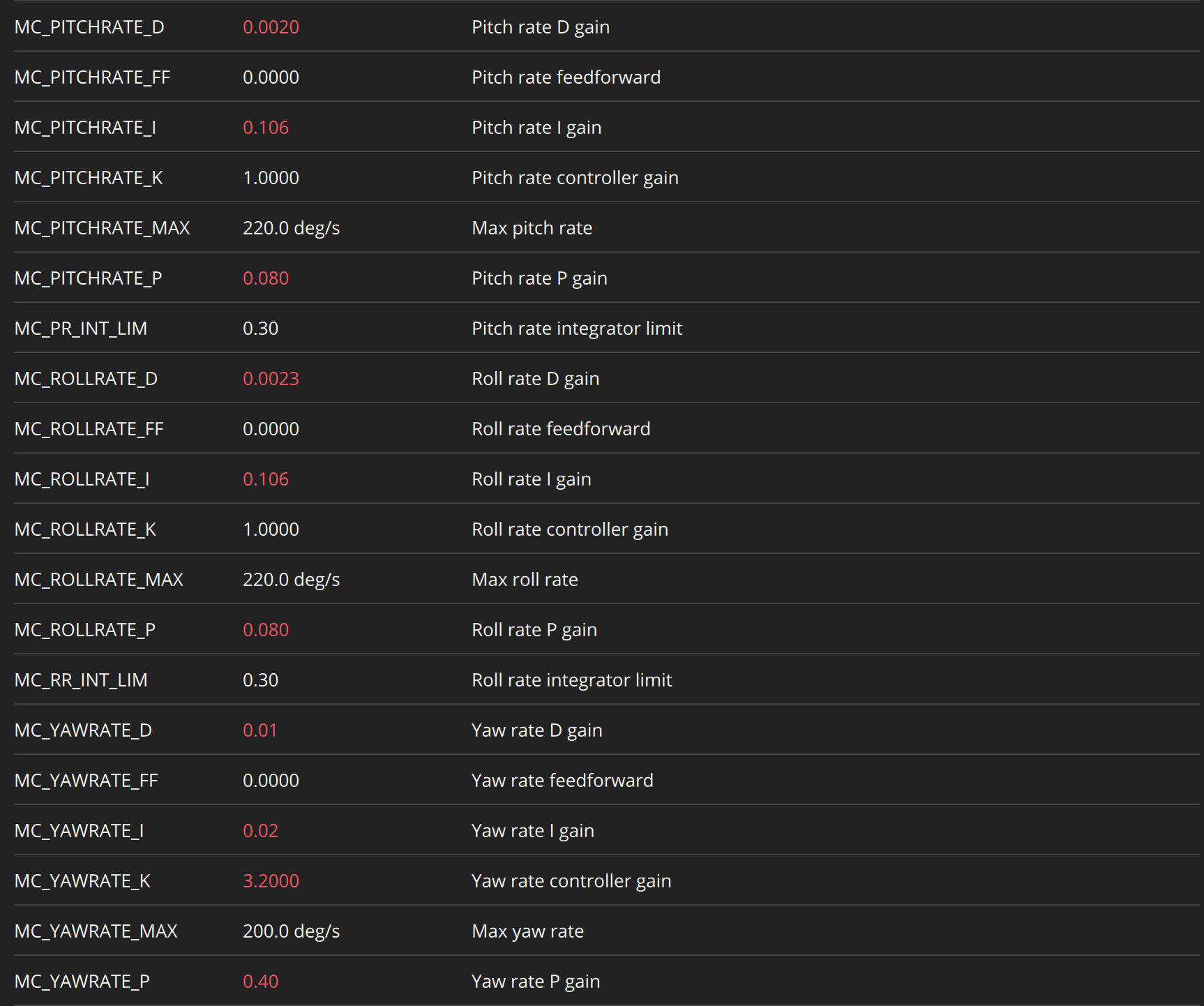The image size is (1204, 1006).
Task: Edit the MC_ROLLRATE_I value 0.106
Action: pyautogui.click(x=266, y=479)
